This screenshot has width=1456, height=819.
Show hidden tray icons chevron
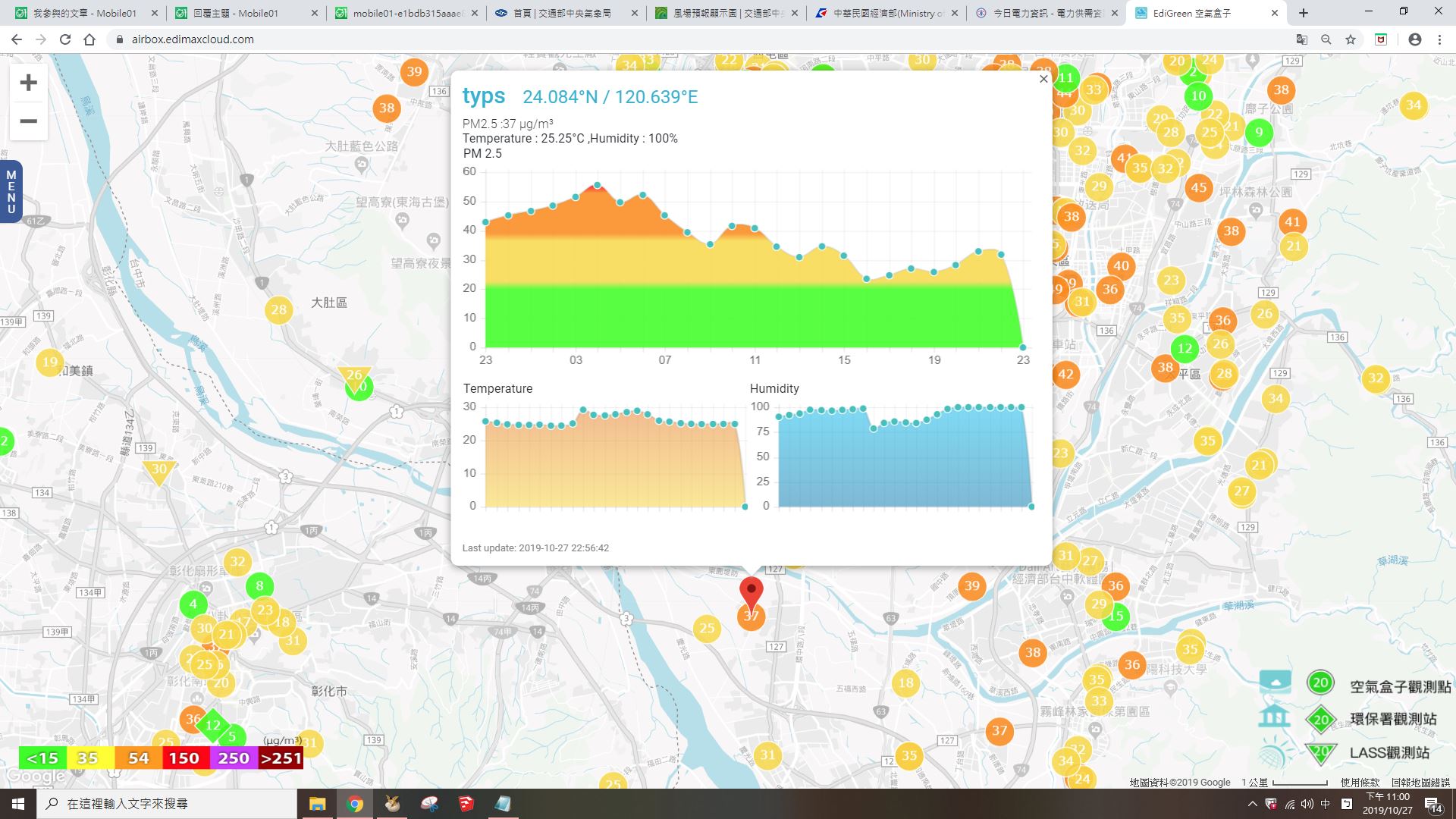point(1252,804)
